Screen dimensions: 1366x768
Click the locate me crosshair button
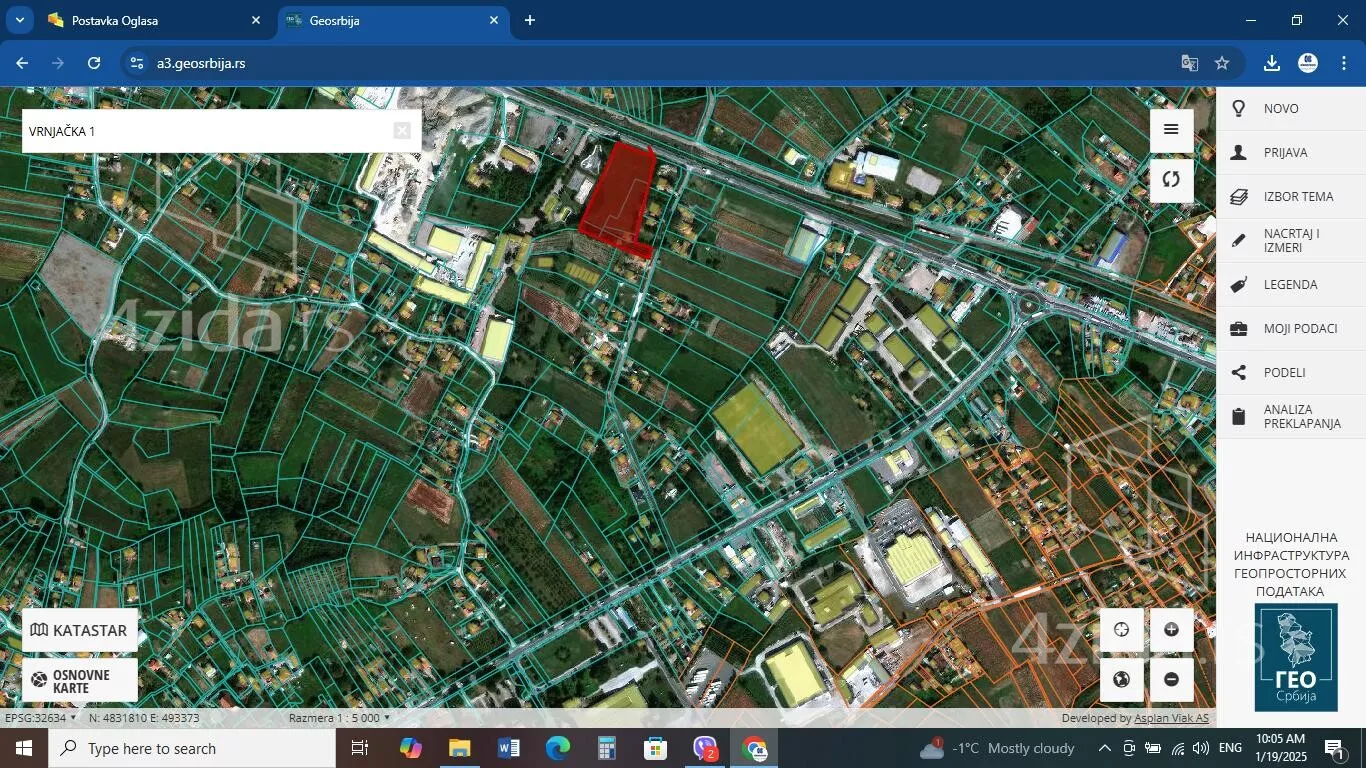pyautogui.click(x=1121, y=630)
